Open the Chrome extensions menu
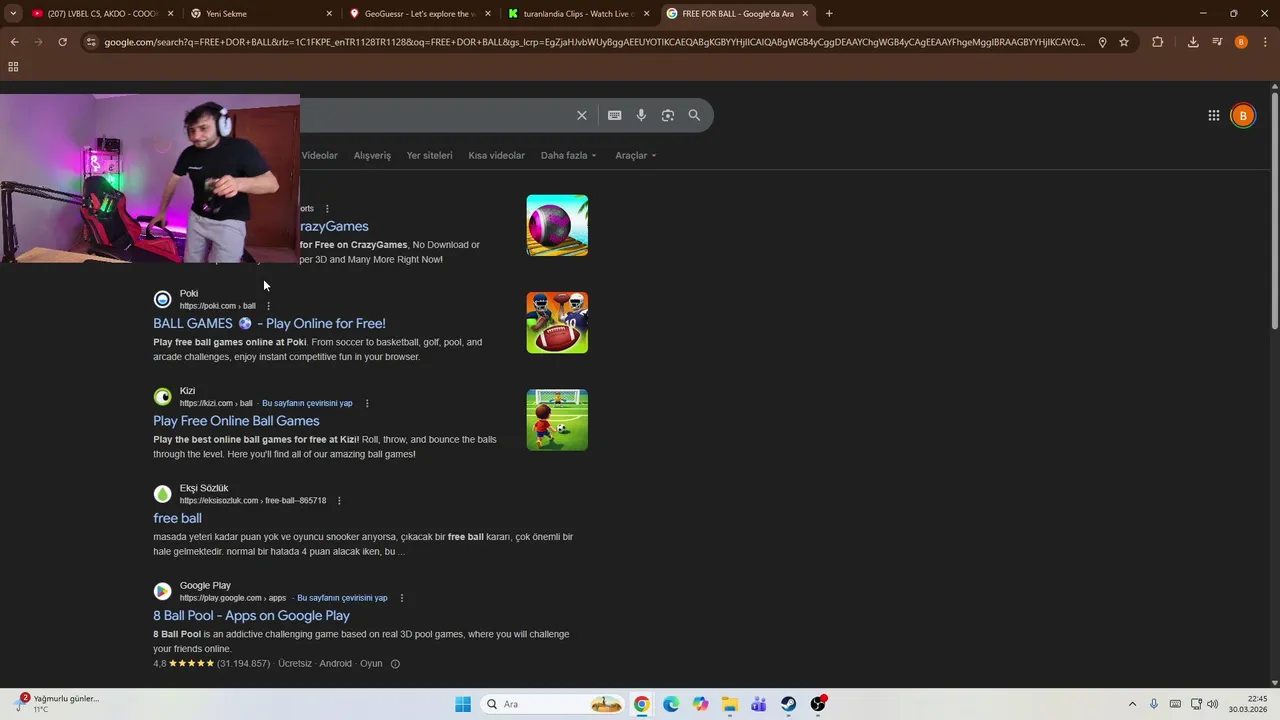 tap(1158, 42)
